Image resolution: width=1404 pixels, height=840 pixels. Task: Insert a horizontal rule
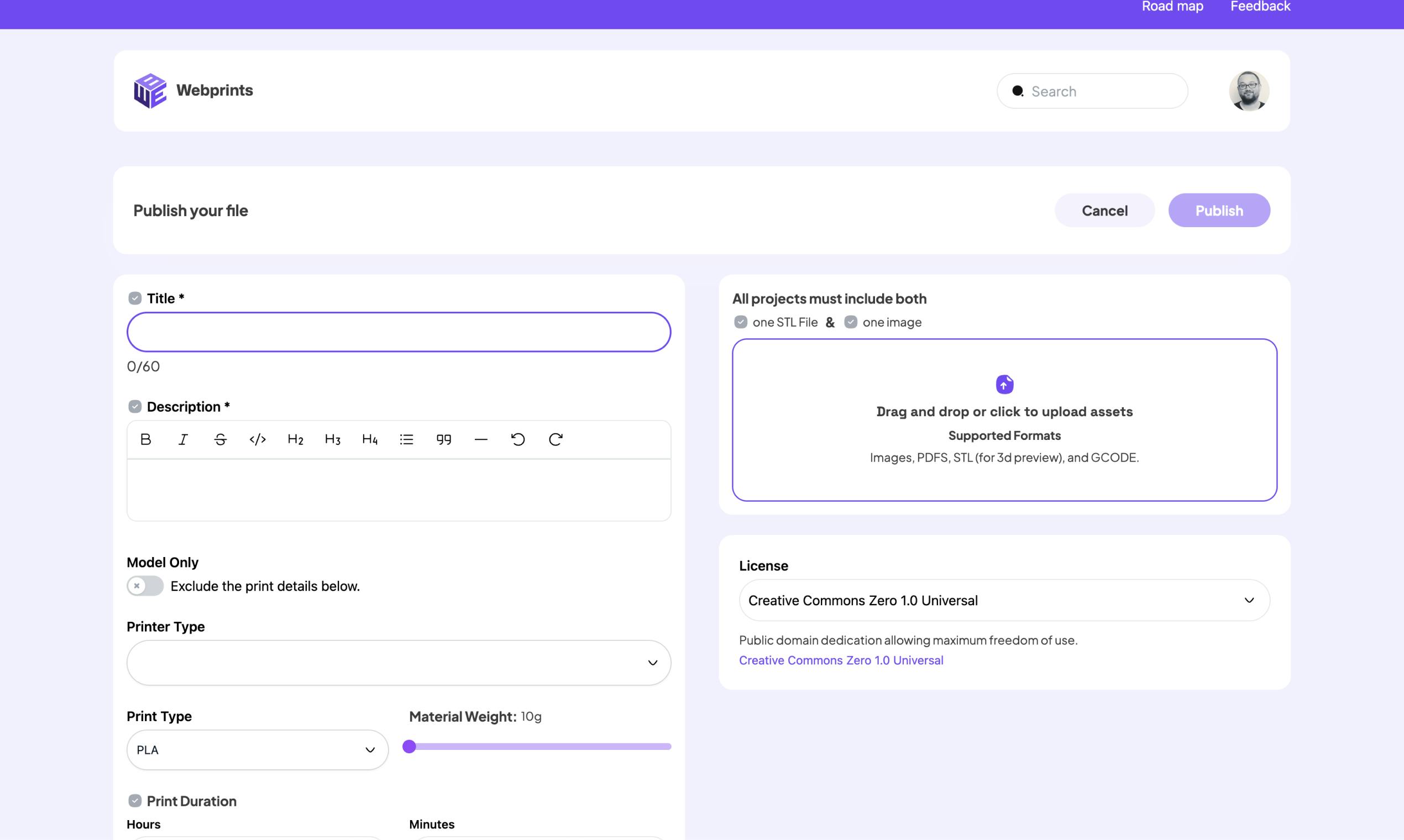(481, 439)
